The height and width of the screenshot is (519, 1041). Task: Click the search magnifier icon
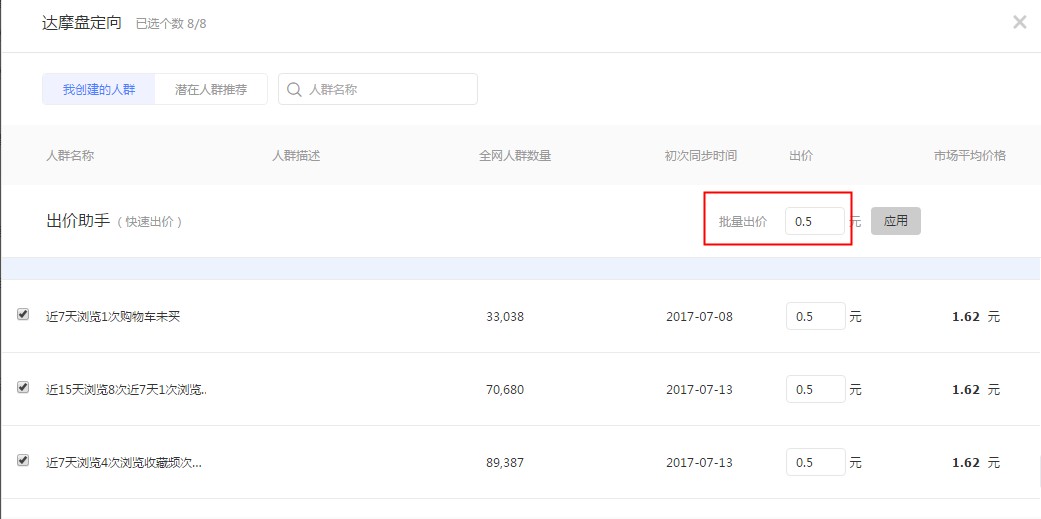point(294,89)
